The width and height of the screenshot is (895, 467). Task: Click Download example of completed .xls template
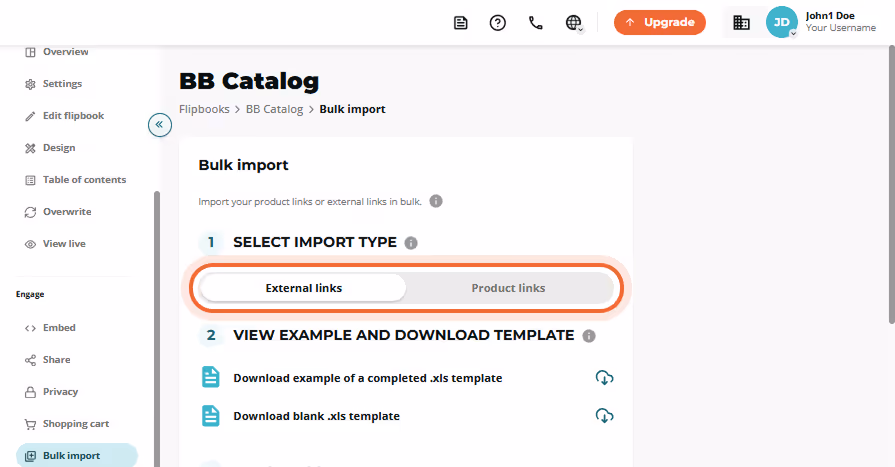tap(368, 378)
